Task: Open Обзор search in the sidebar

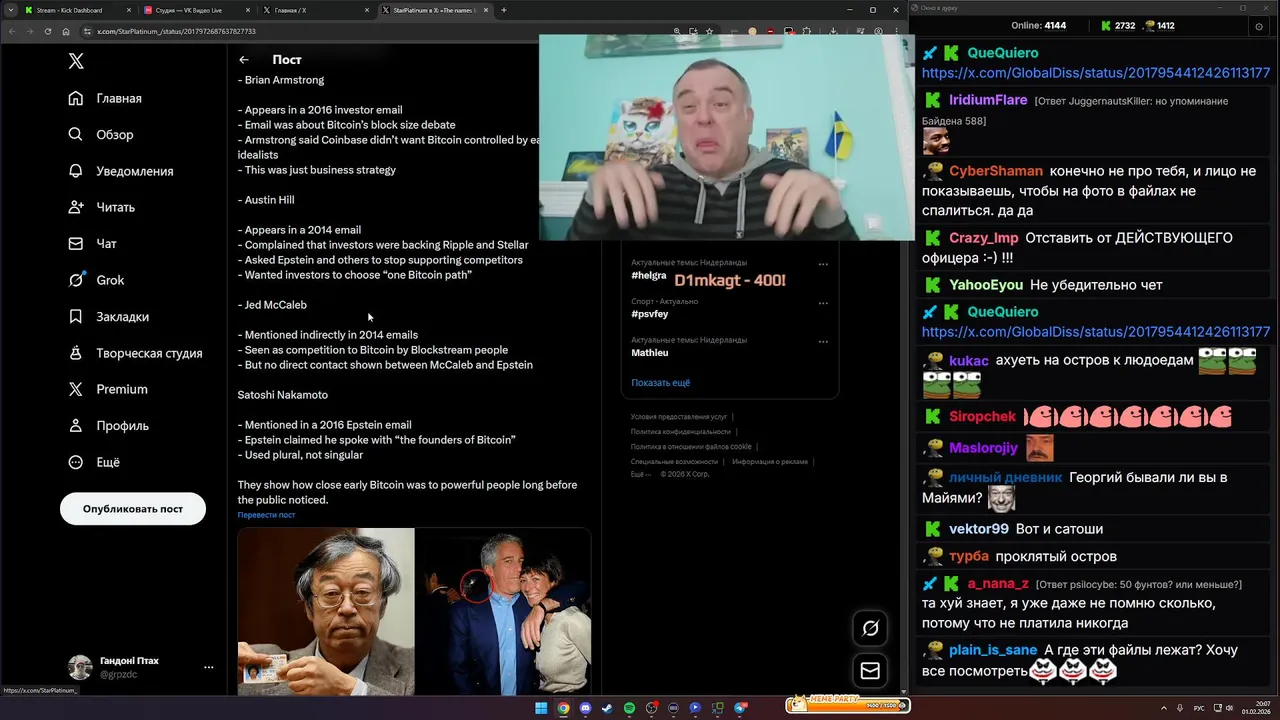Action: tap(102, 134)
